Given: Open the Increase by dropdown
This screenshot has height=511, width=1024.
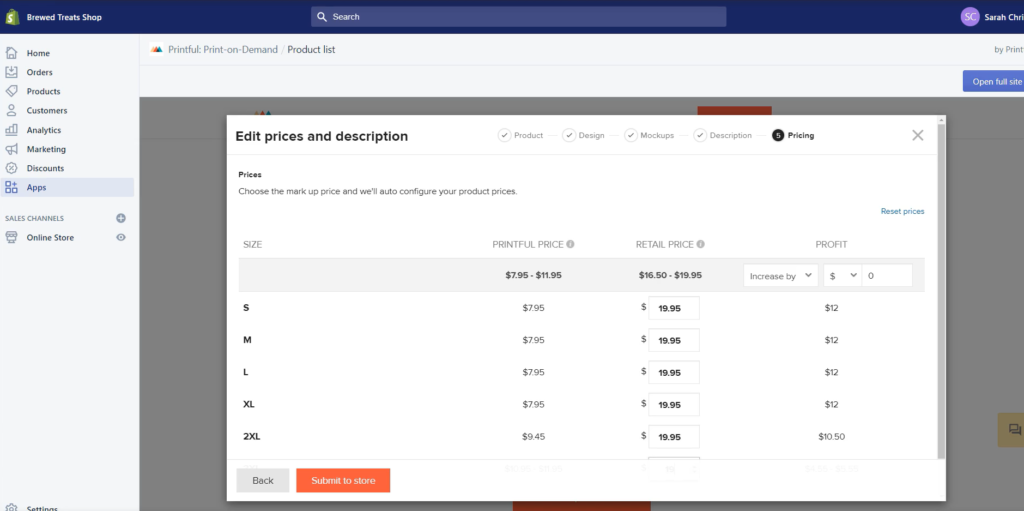Looking at the screenshot, I should (780, 276).
